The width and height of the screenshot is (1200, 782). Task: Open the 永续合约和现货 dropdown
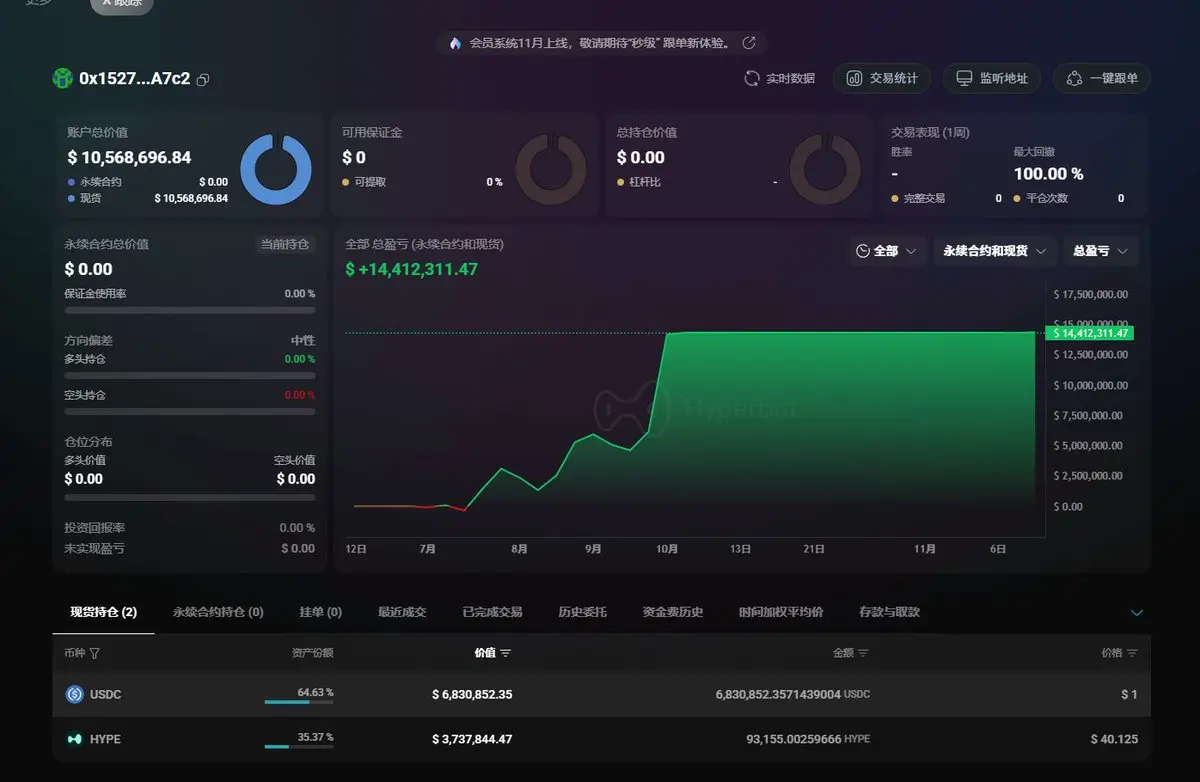(x=995, y=251)
